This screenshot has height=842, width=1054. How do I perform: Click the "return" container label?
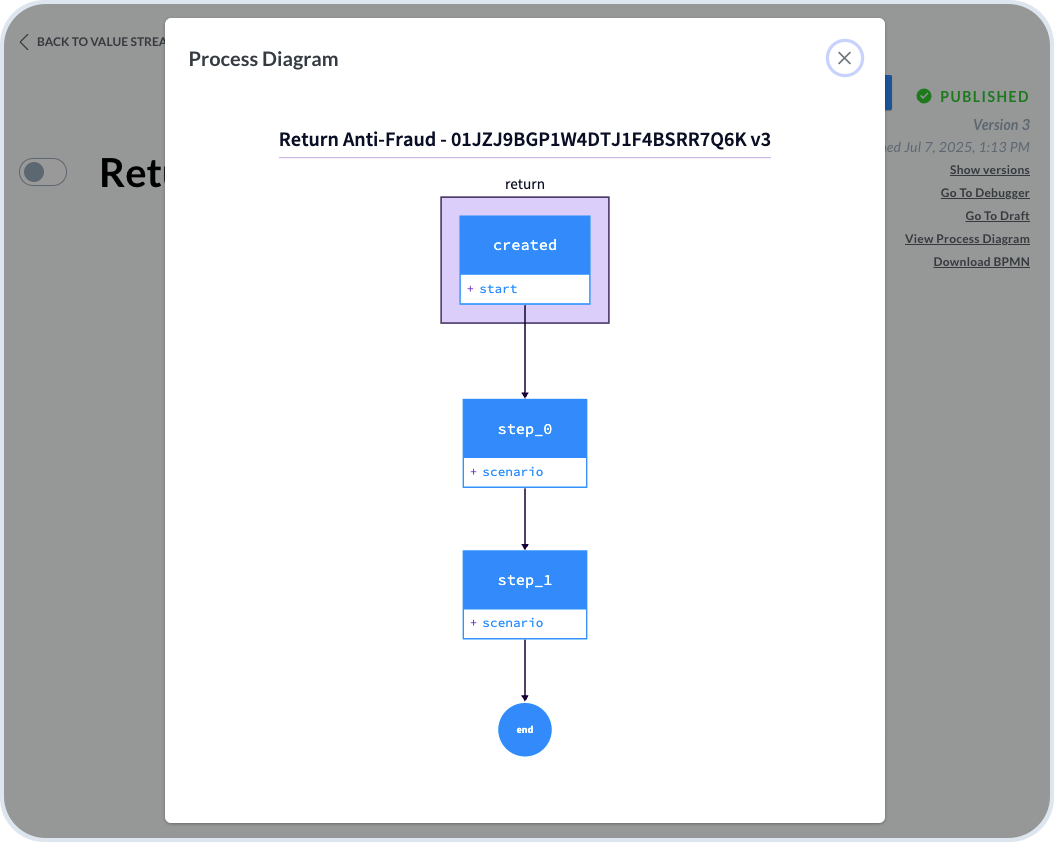click(524, 184)
